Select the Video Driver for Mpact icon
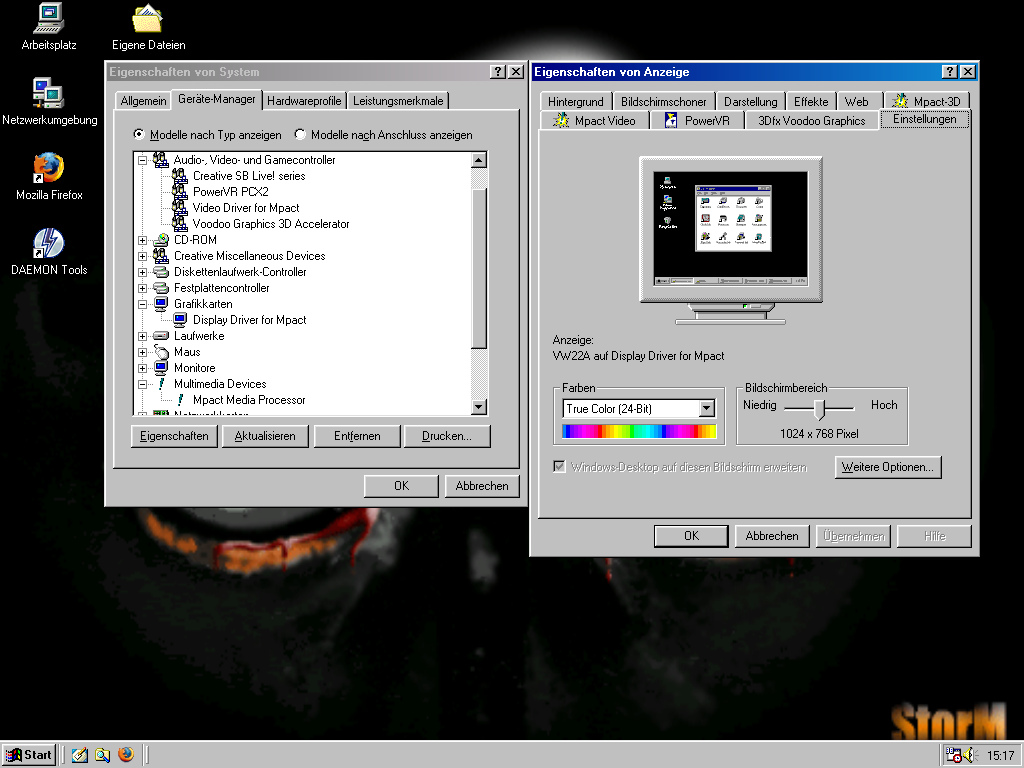 point(180,208)
